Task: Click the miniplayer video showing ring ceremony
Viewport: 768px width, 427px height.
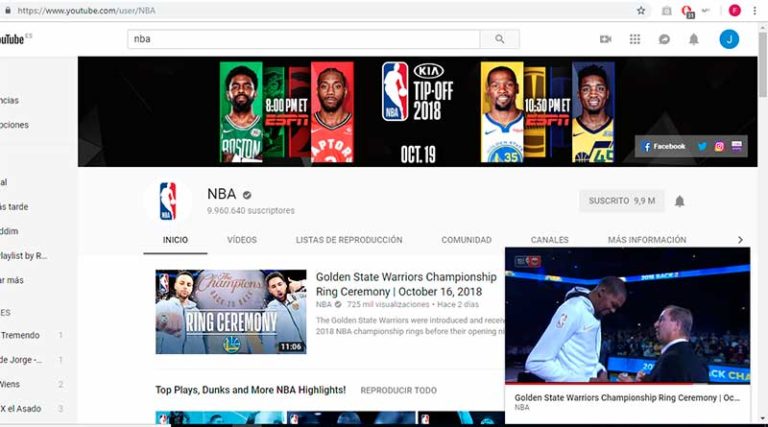Action: tap(627, 315)
